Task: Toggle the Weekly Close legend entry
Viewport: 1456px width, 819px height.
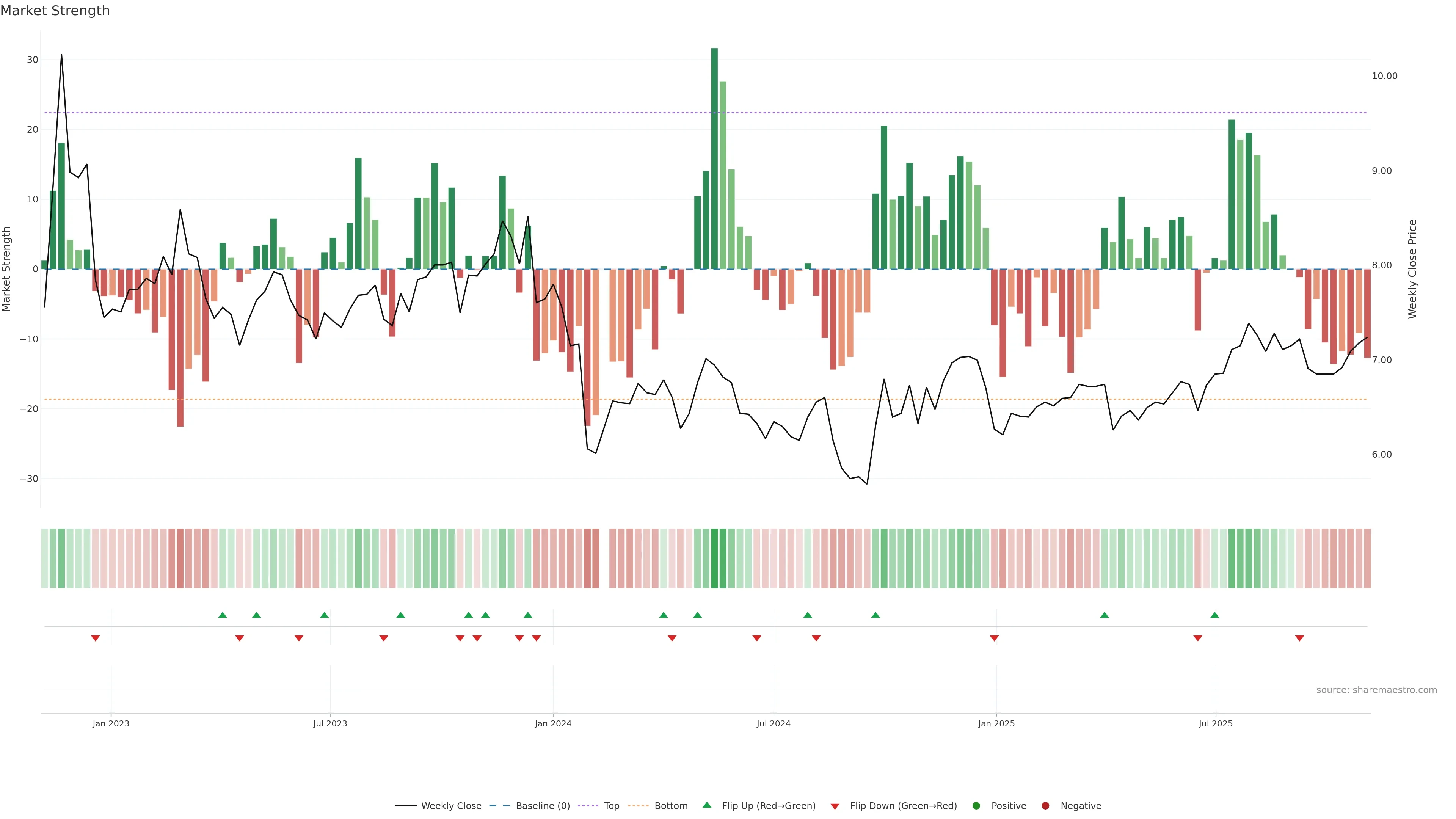Action: (438, 805)
